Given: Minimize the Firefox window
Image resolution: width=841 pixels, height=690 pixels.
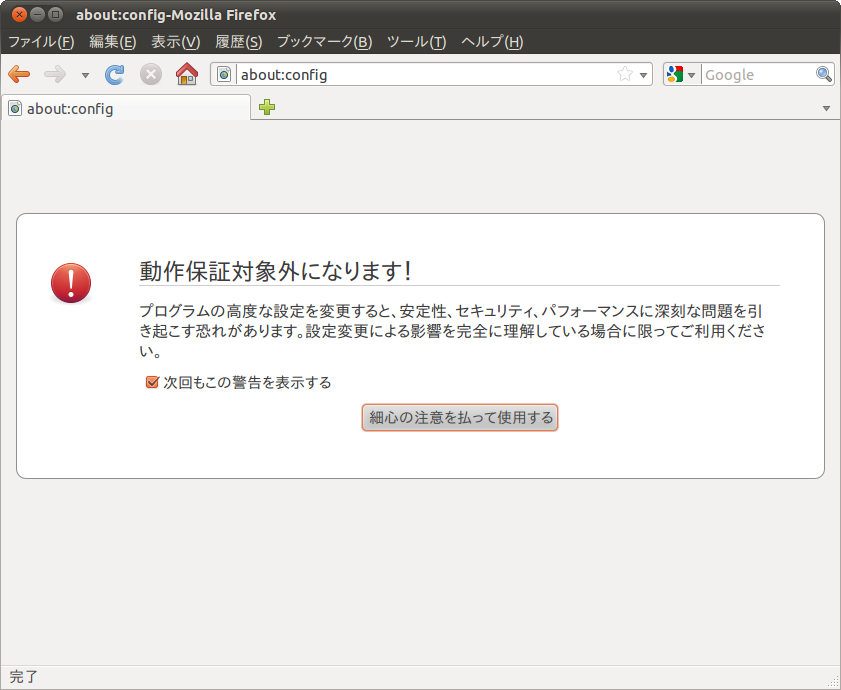Looking at the screenshot, I should 37,14.
